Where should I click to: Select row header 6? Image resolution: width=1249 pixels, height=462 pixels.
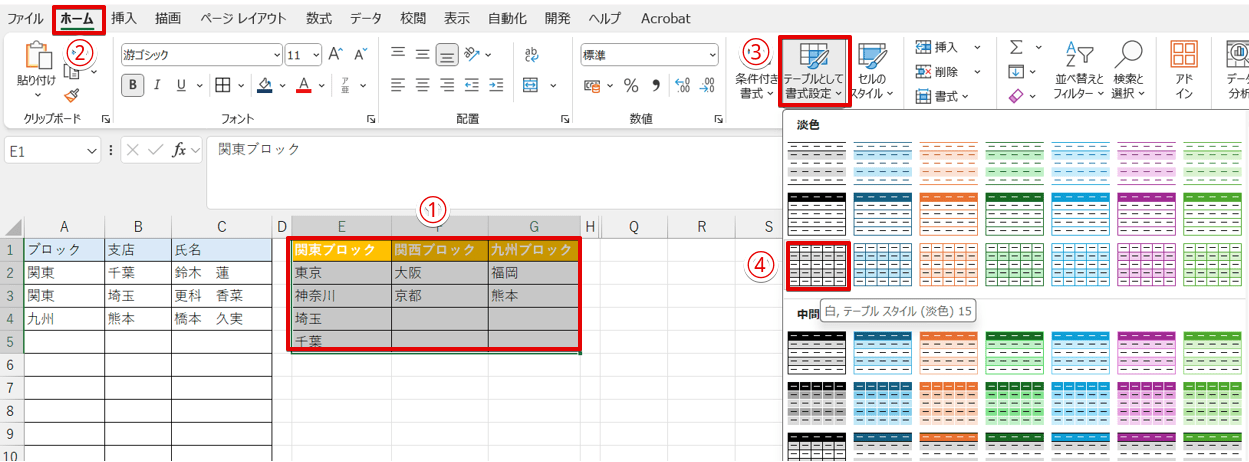[11, 365]
